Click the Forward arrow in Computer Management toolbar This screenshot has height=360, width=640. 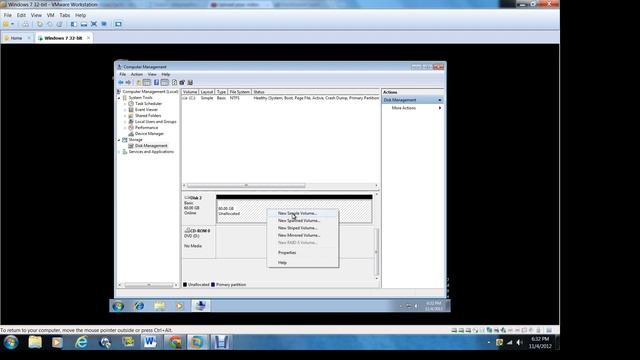click(x=128, y=82)
